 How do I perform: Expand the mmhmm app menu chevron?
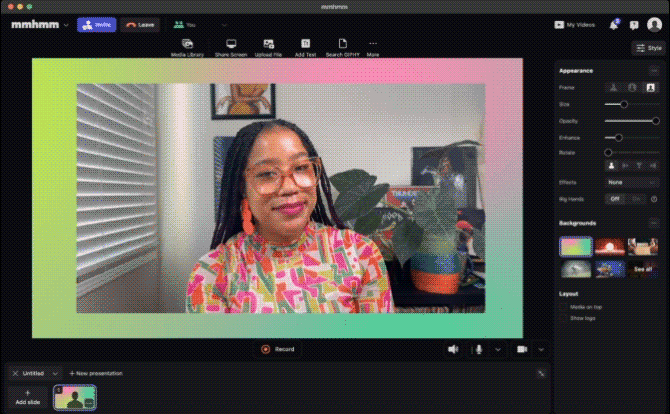(x=66, y=25)
